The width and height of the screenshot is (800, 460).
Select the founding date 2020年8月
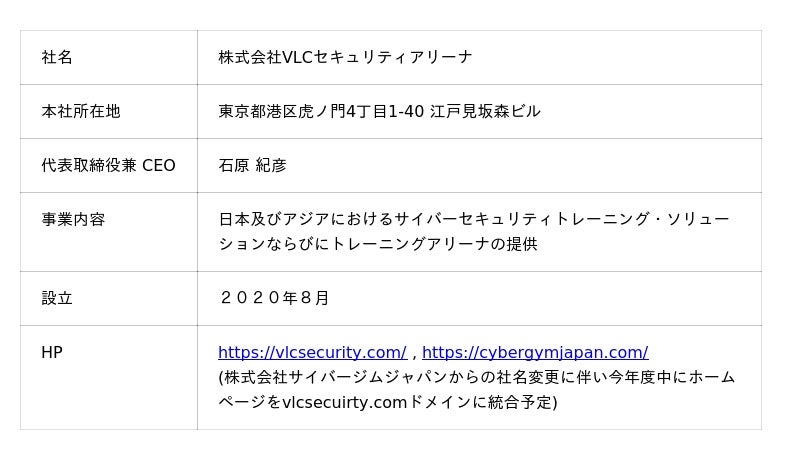pos(274,298)
